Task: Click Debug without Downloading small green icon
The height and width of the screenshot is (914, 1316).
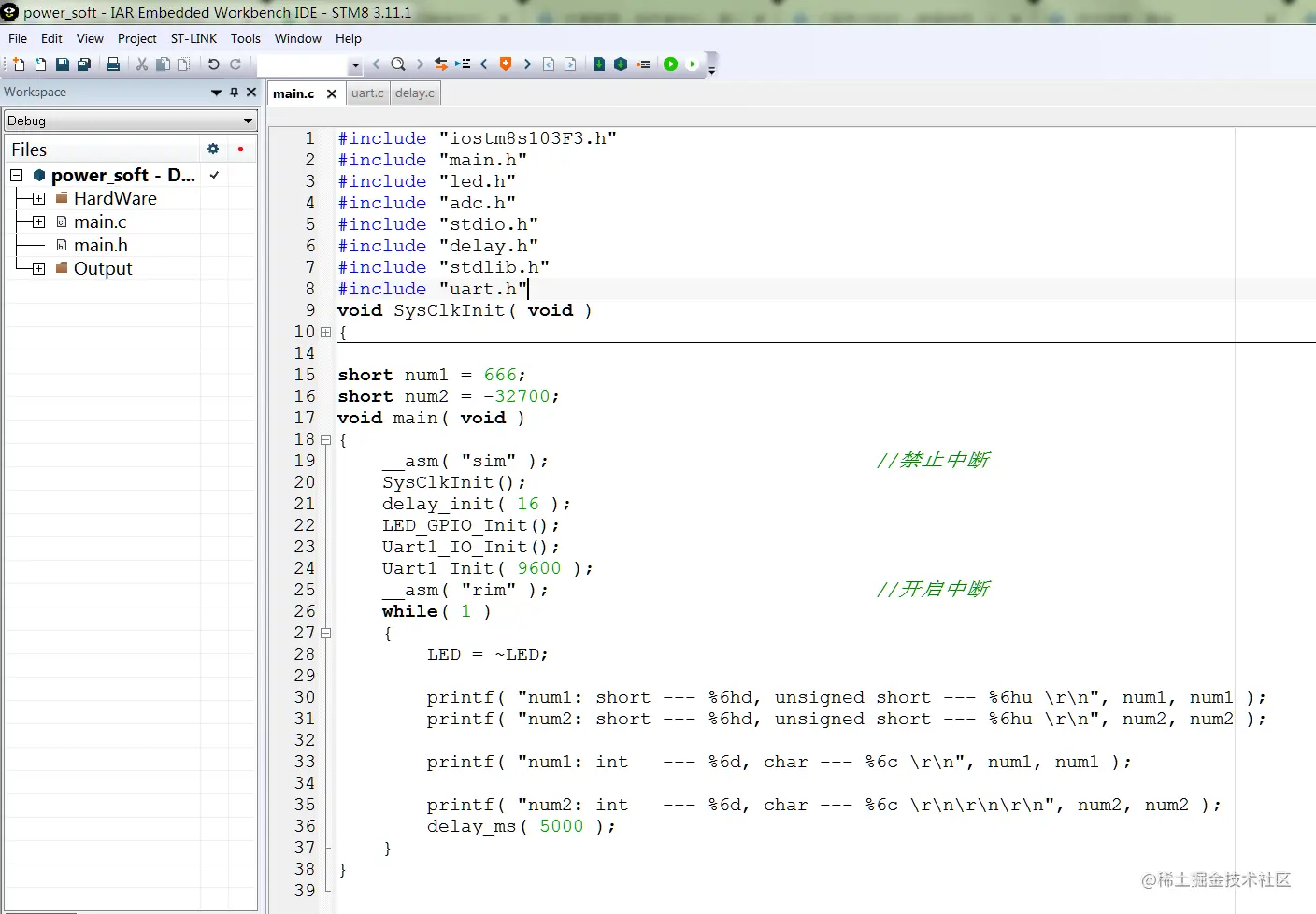Action: pos(693,64)
